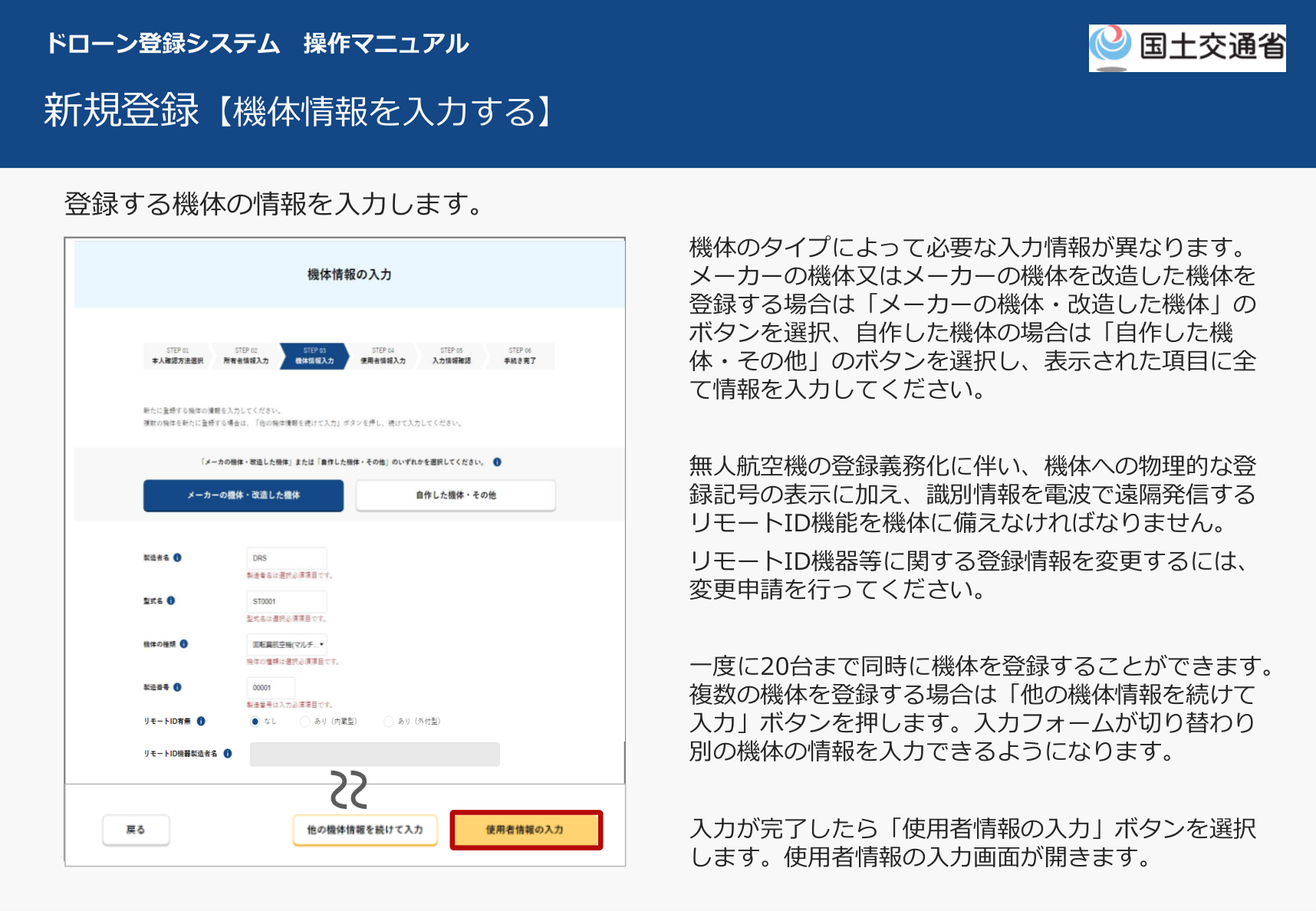Viewport: 1316px width, 911px height.
Task: Go to STEP 02 所有者情報入力
Action: click(245, 356)
